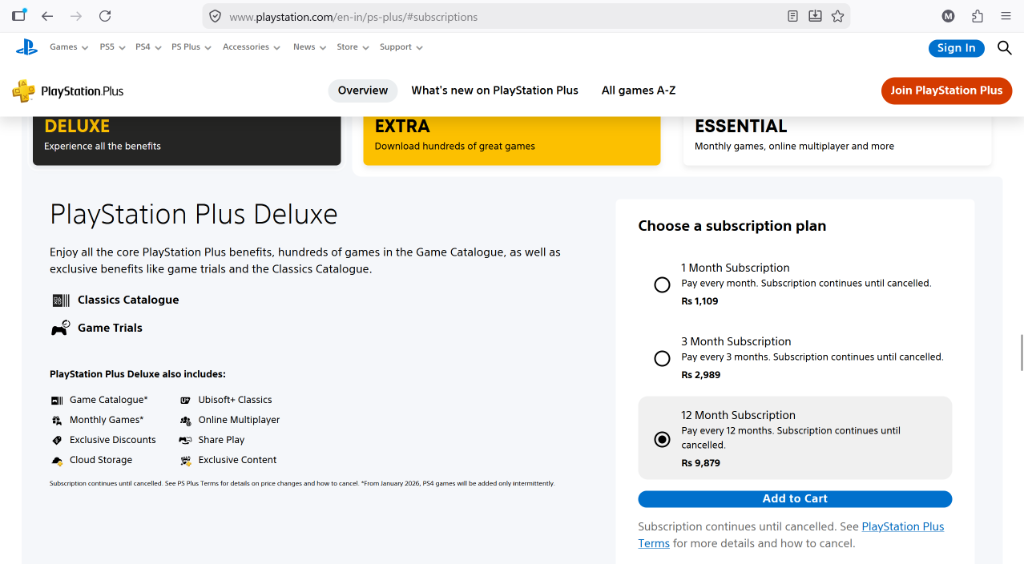This screenshot has height=564, width=1024.
Task: Select the 3 Month Subscription option
Action: click(x=662, y=358)
